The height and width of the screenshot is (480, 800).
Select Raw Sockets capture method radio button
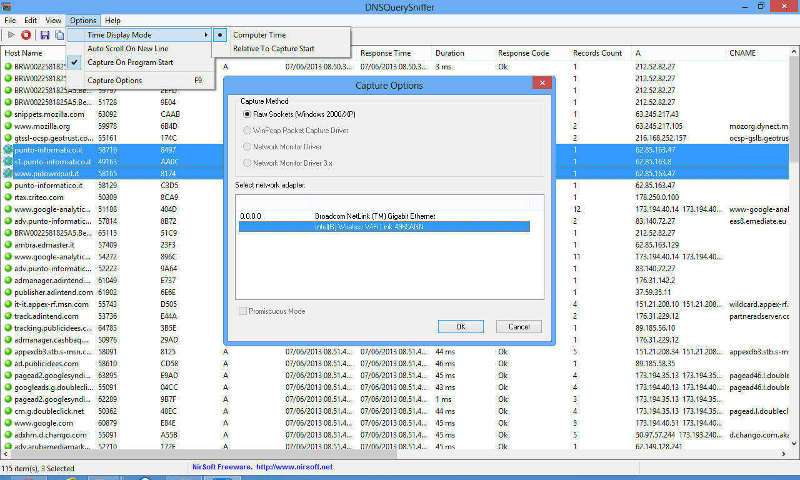click(x=248, y=114)
